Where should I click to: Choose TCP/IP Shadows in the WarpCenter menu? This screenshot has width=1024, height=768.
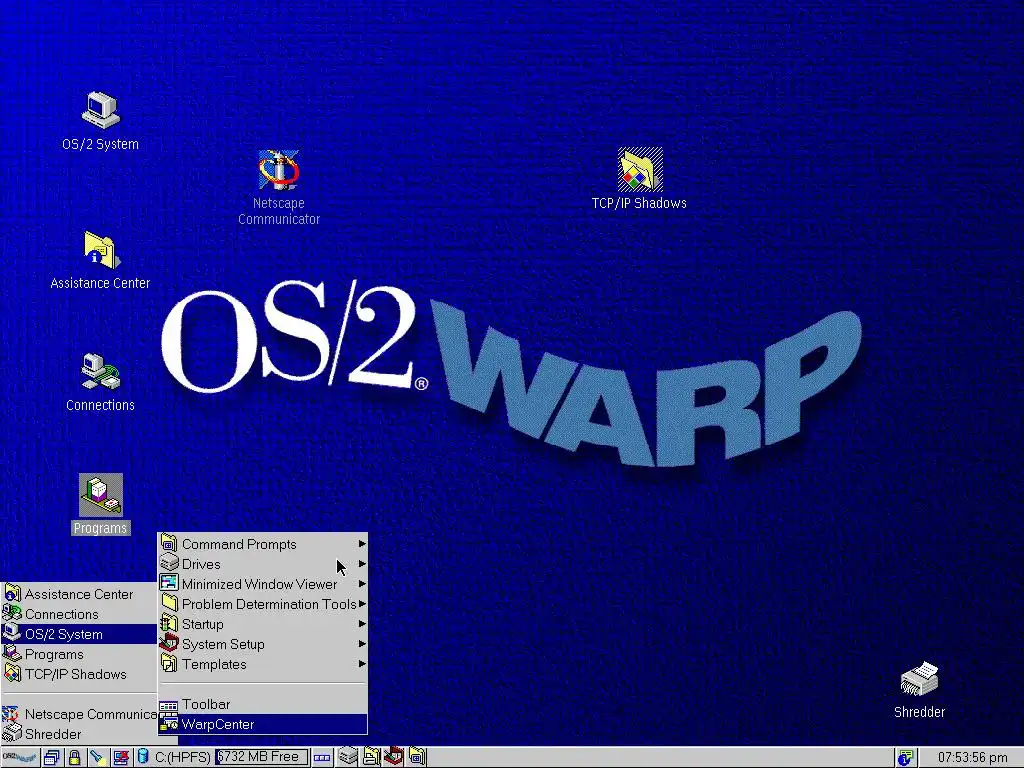pyautogui.click(x=79, y=674)
